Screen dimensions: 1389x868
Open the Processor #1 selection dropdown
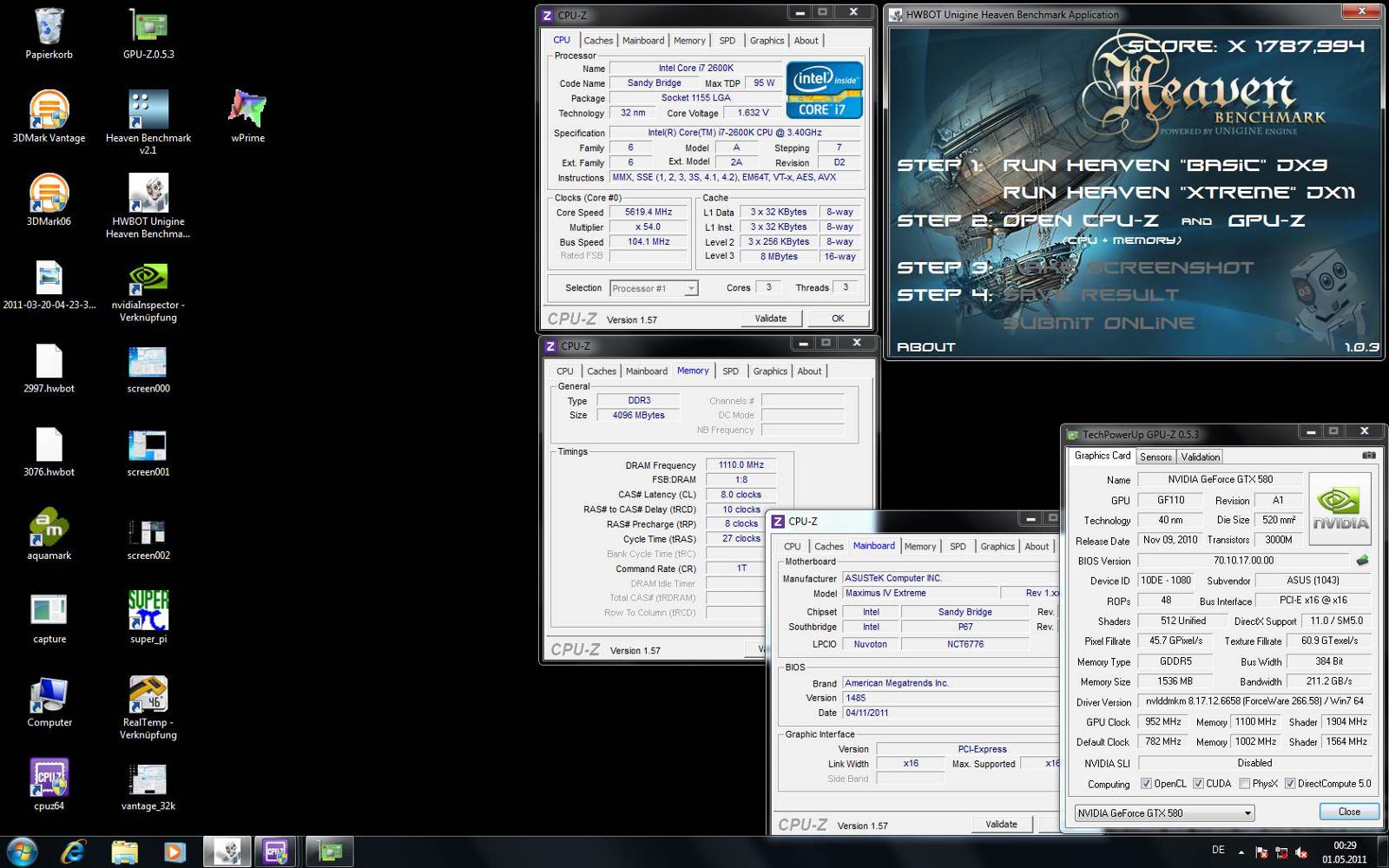pos(654,288)
